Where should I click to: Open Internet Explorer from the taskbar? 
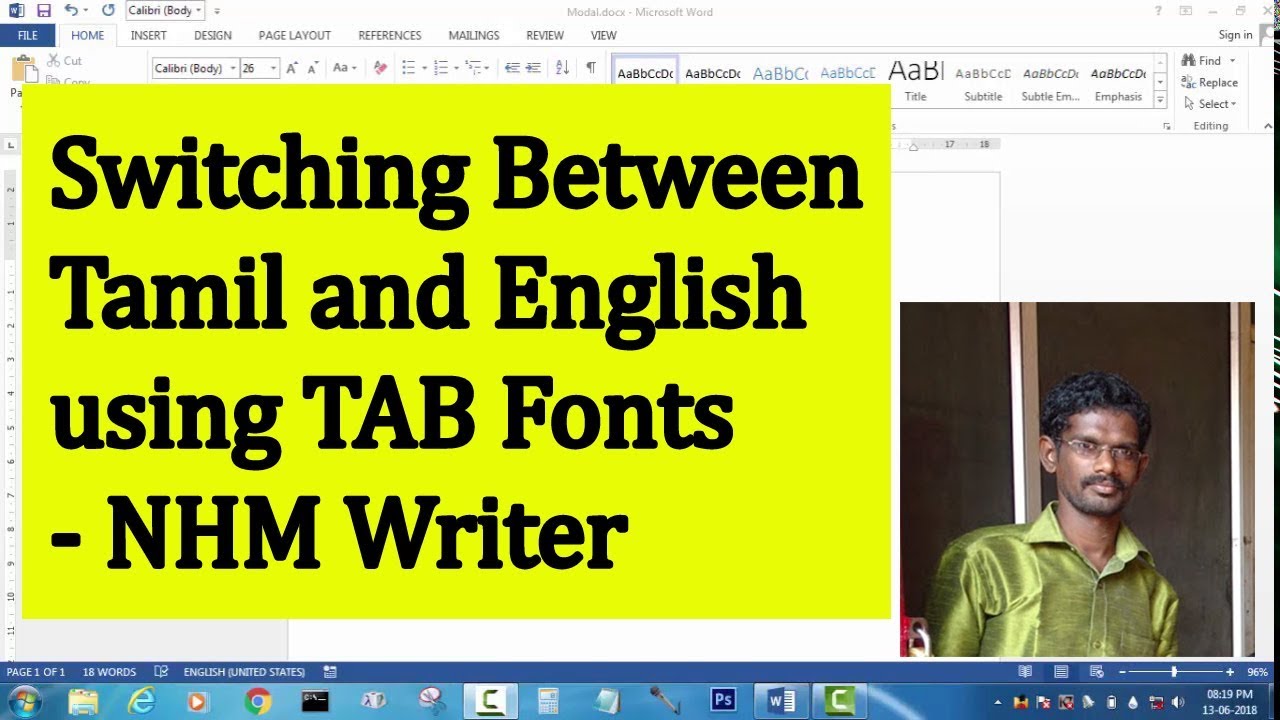click(x=142, y=701)
